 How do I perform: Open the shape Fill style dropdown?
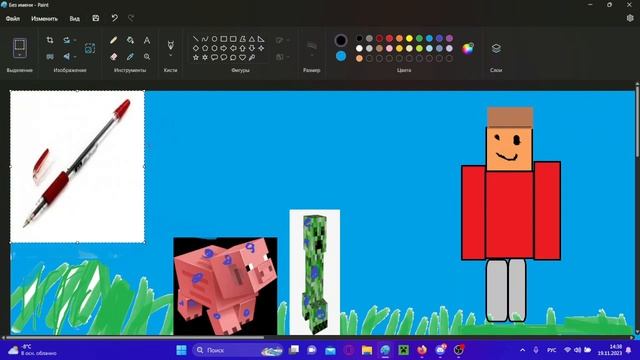[282, 57]
